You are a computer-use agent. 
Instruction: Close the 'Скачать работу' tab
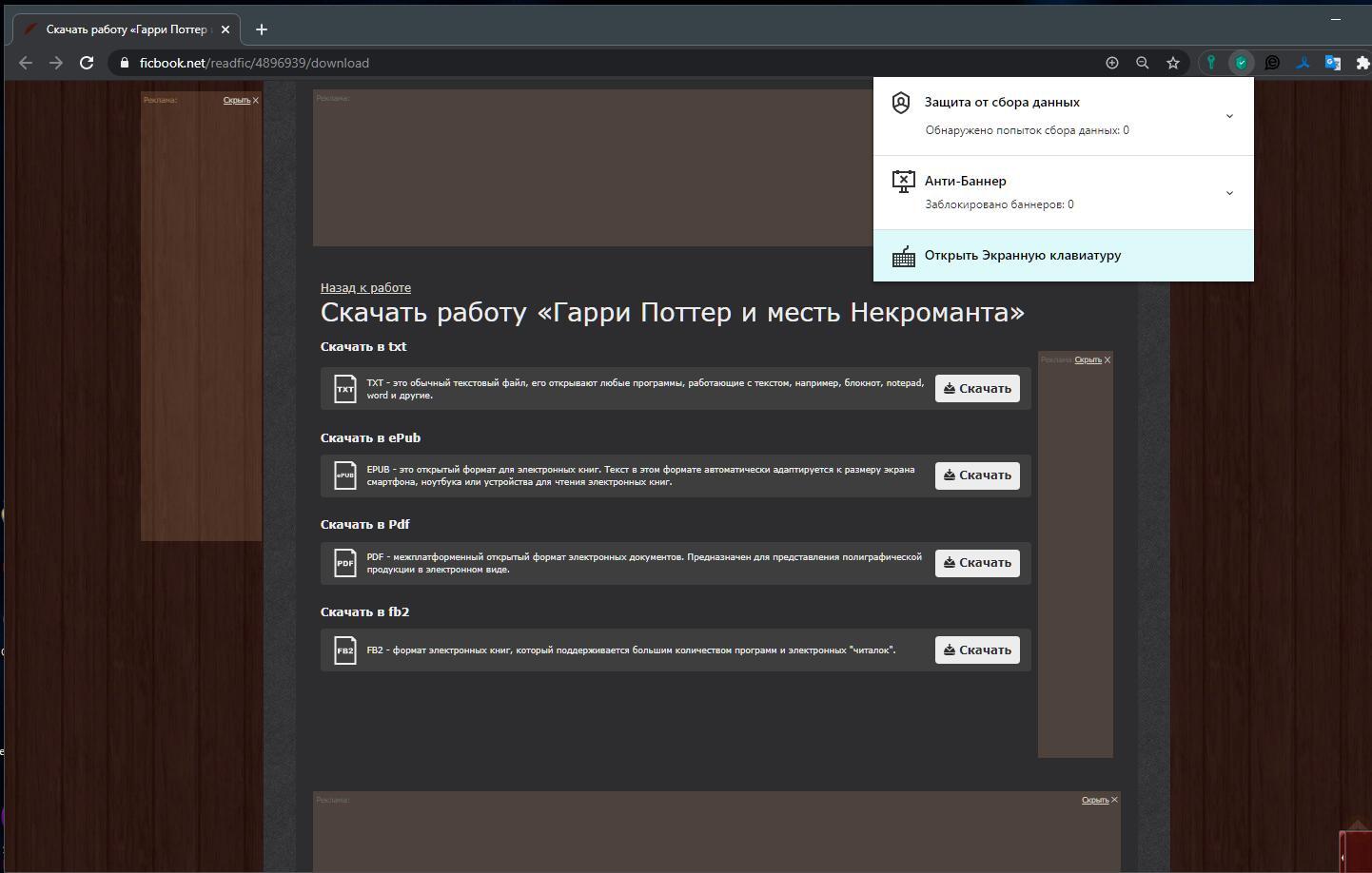(x=225, y=29)
